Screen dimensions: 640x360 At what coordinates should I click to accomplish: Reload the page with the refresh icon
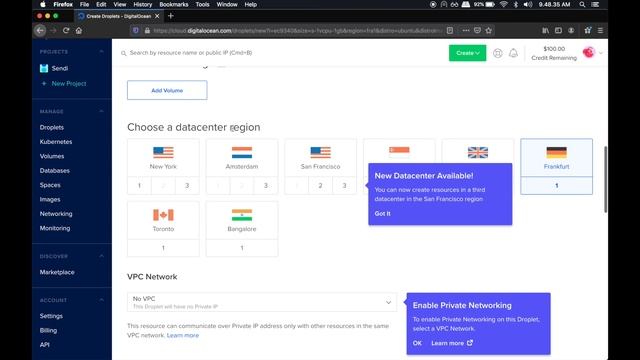click(x=66, y=31)
